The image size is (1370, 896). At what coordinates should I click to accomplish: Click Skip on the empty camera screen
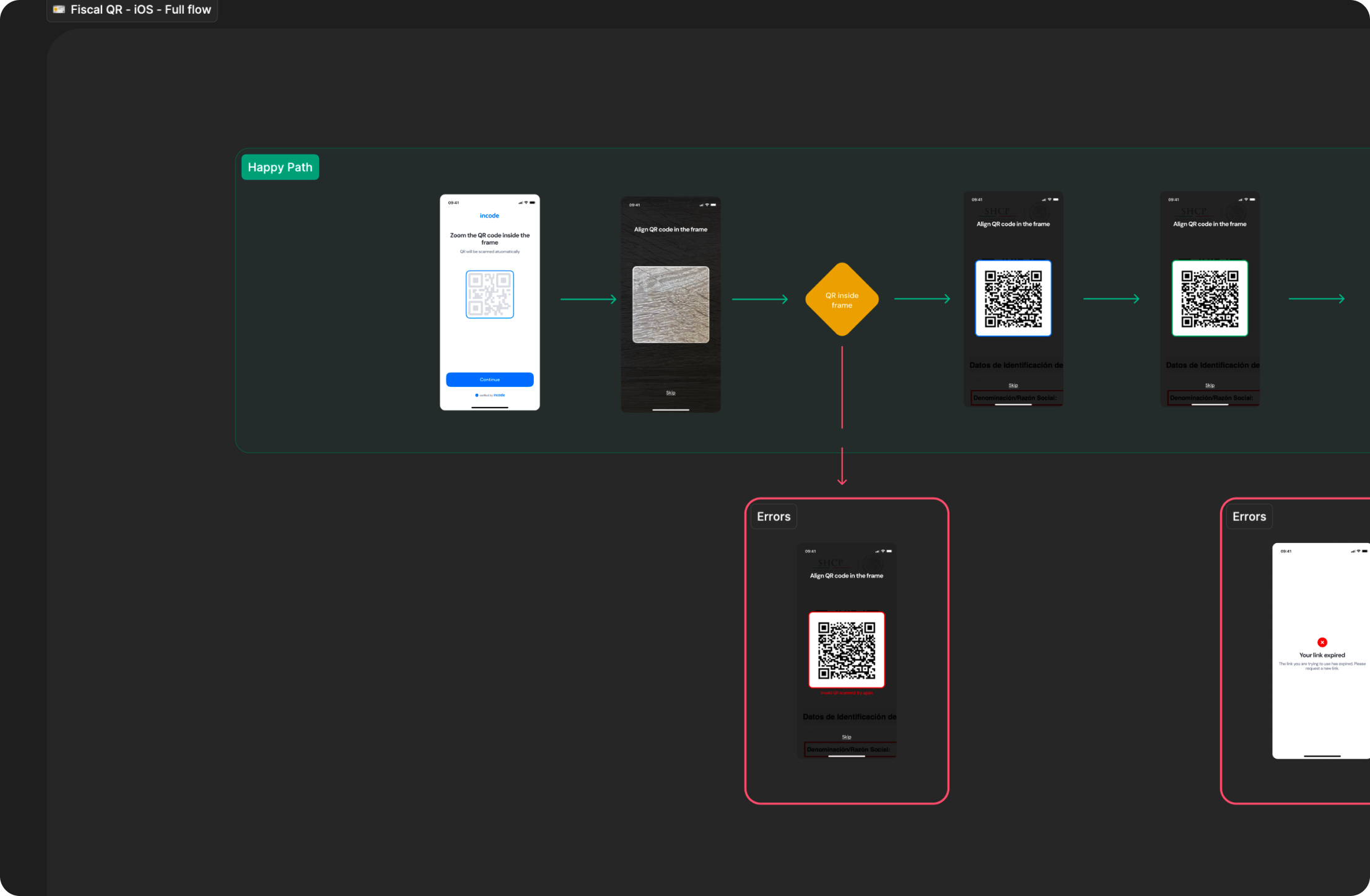(x=671, y=393)
